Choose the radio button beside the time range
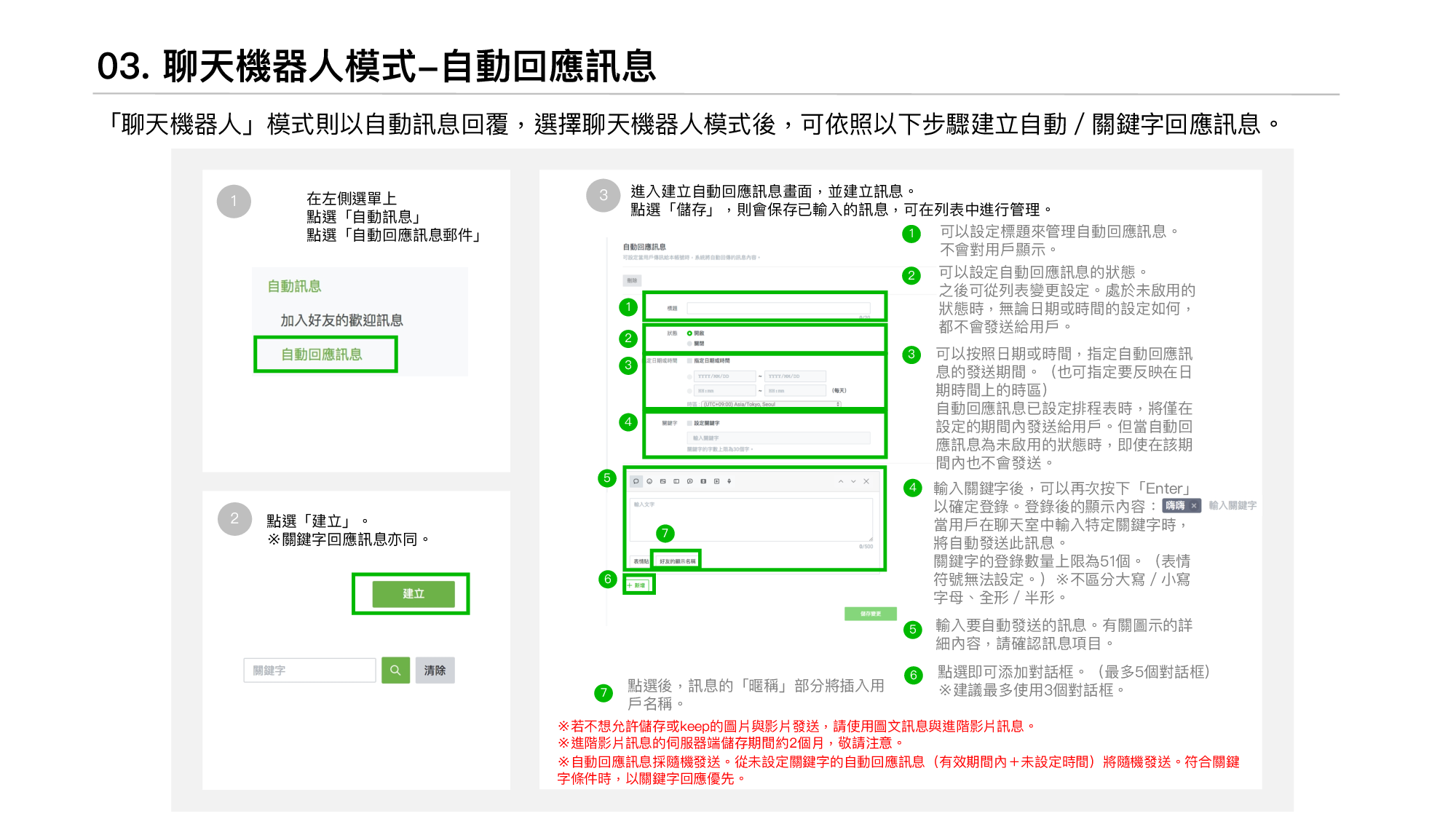 coord(689,391)
